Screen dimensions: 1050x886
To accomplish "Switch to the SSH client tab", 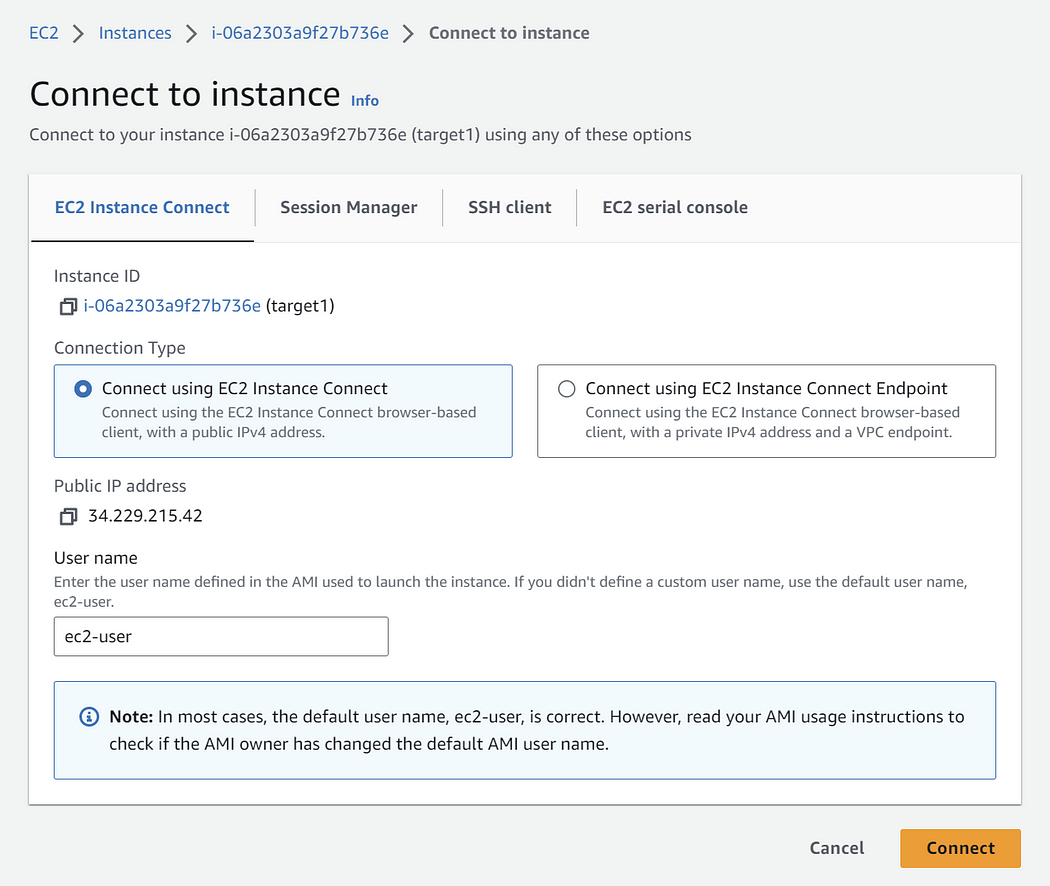I will (x=510, y=208).
